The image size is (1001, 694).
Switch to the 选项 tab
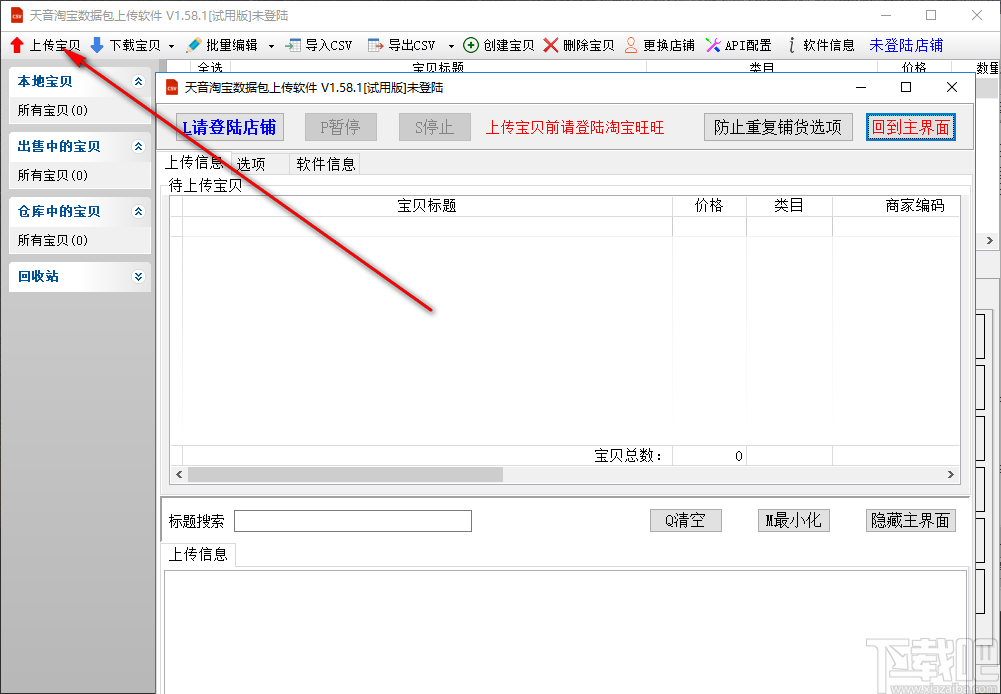260,164
